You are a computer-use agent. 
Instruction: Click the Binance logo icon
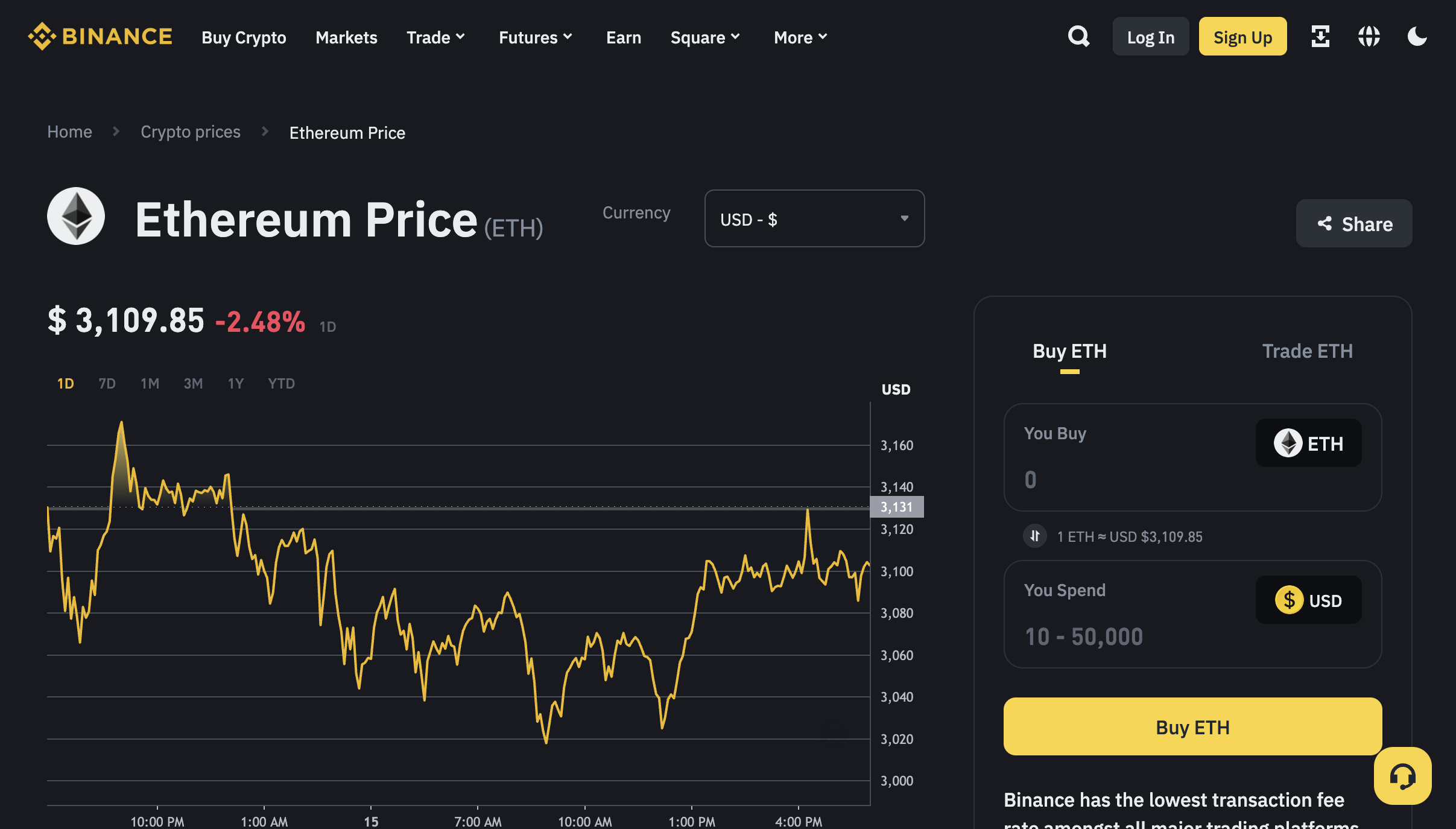coord(42,36)
